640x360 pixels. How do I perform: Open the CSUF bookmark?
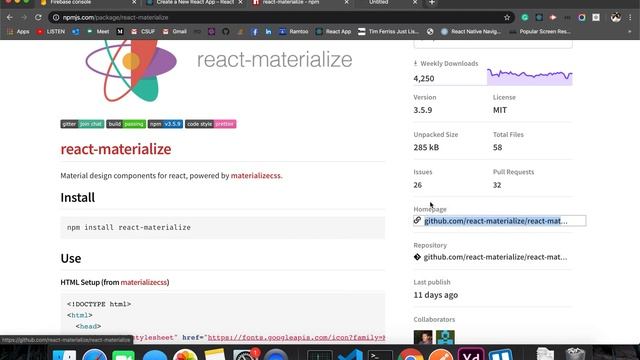pyautogui.click(x=143, y=31)
